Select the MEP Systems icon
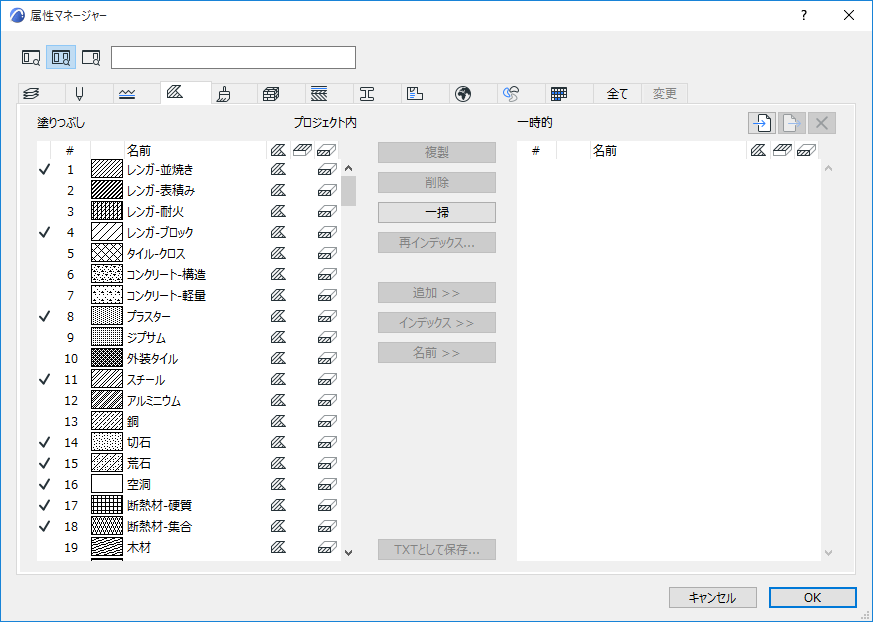 point(512,93)
